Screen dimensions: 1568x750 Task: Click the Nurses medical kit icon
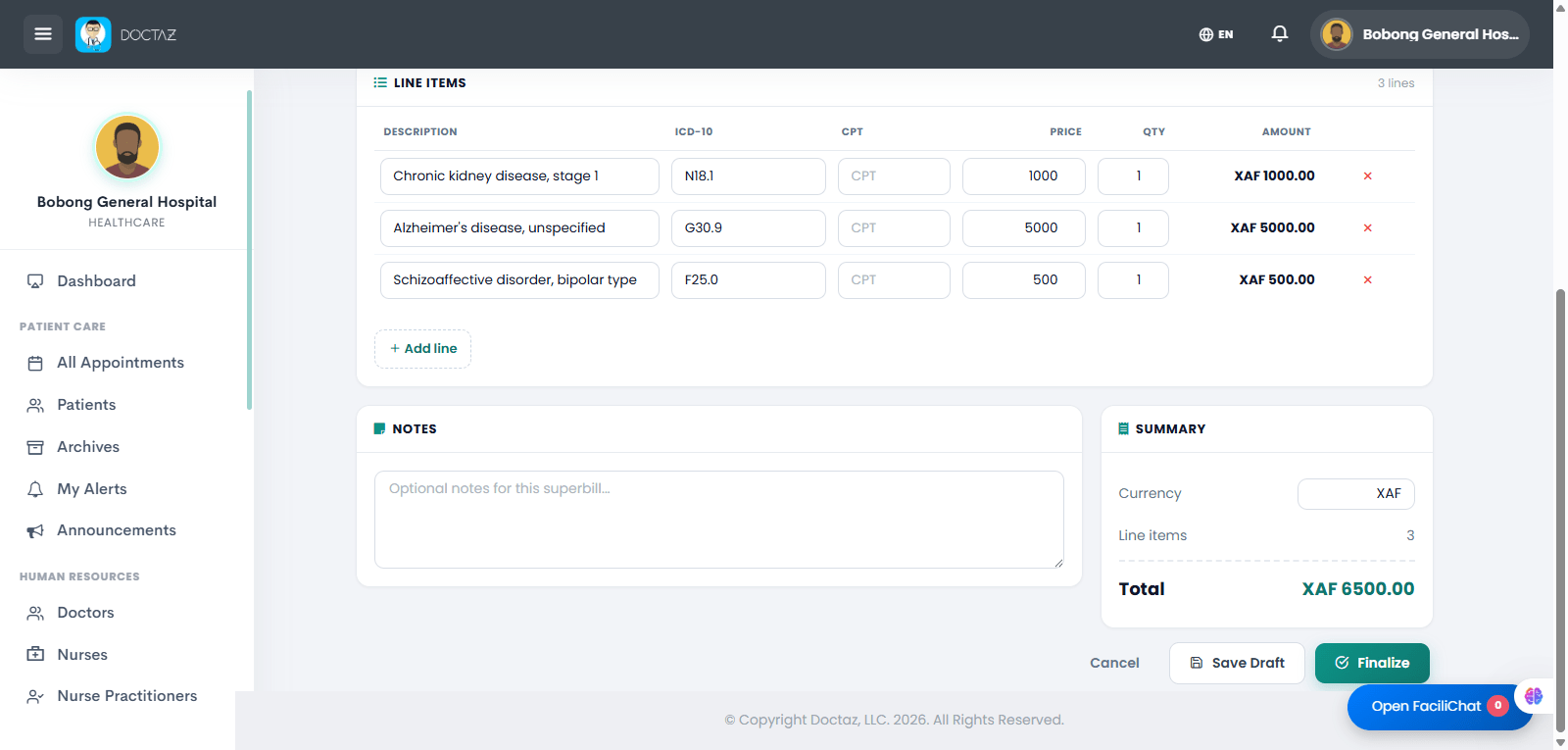pos(35,655)
